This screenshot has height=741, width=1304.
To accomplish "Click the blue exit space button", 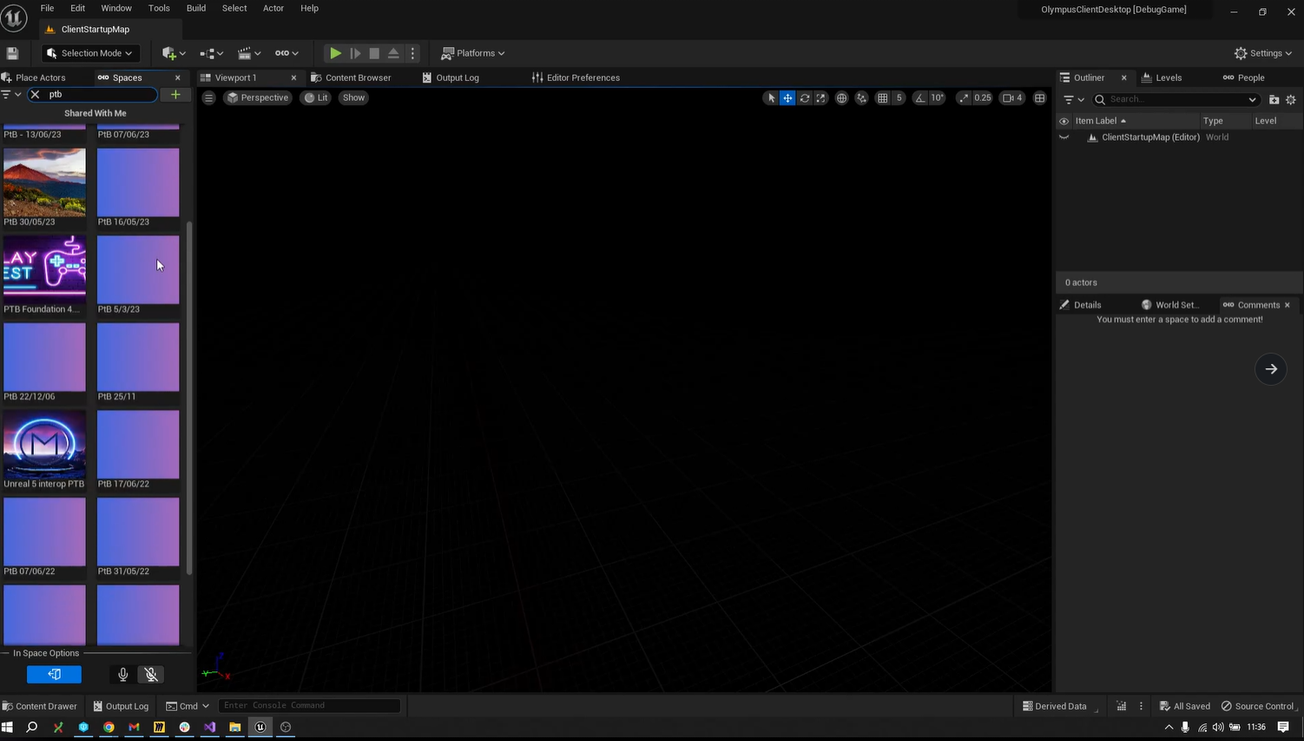I will pyautogui.click(x=54, y=674).
